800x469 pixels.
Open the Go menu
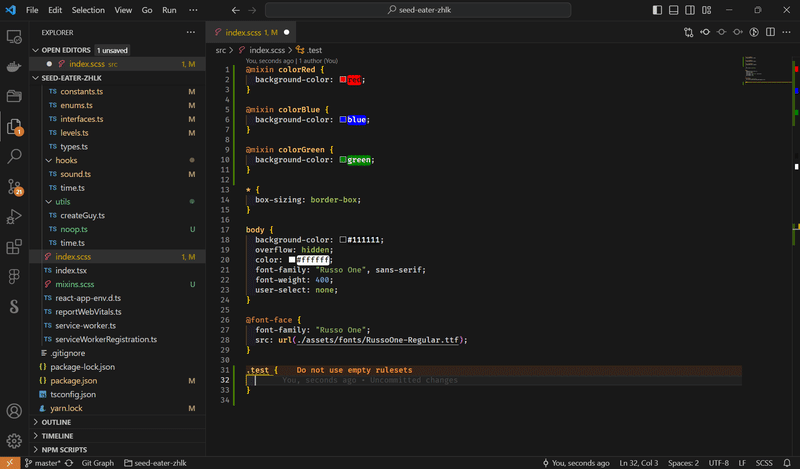147,10
